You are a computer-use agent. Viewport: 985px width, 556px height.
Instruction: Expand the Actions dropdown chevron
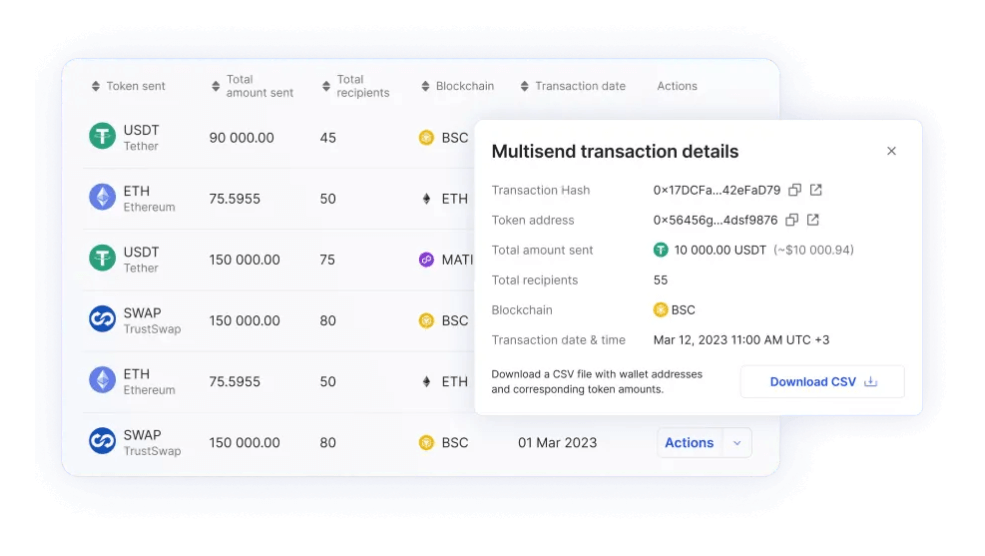[x=737, y=443]
